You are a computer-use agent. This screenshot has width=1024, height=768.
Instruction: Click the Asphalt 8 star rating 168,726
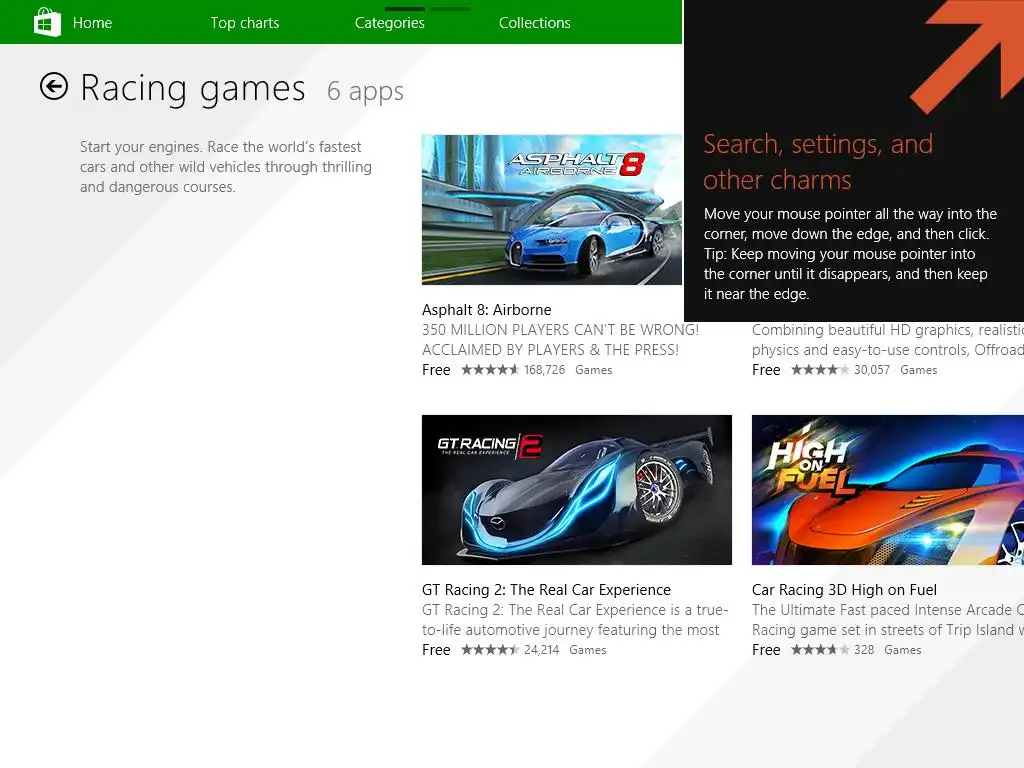click(x=513, y=370)
